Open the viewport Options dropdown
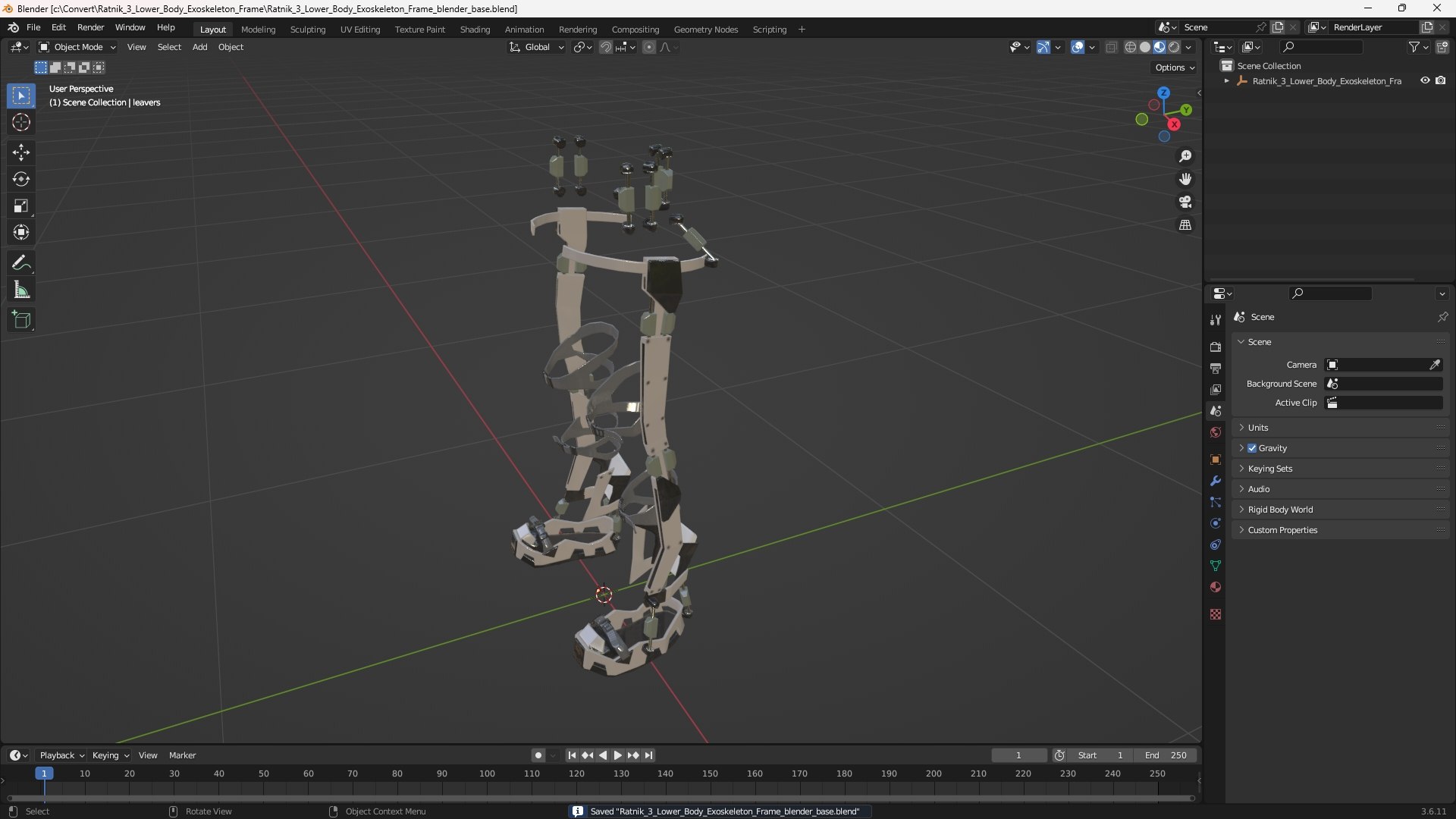 point(1175,67)
